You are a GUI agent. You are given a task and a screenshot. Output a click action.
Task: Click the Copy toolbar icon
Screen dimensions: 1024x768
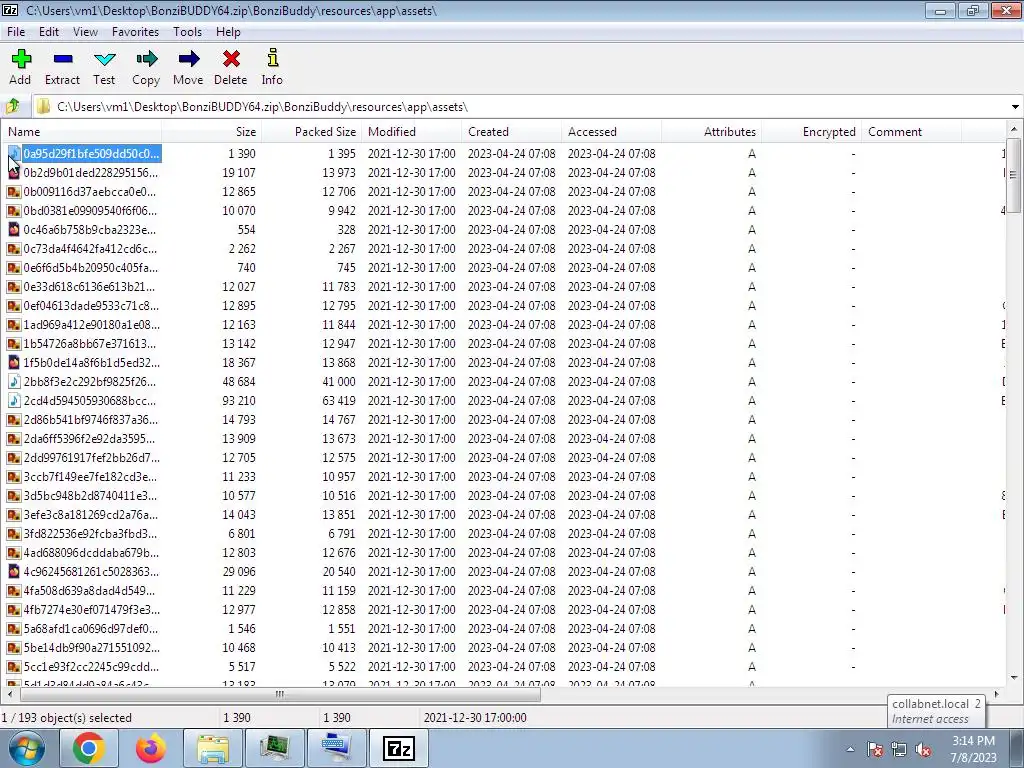146,59
